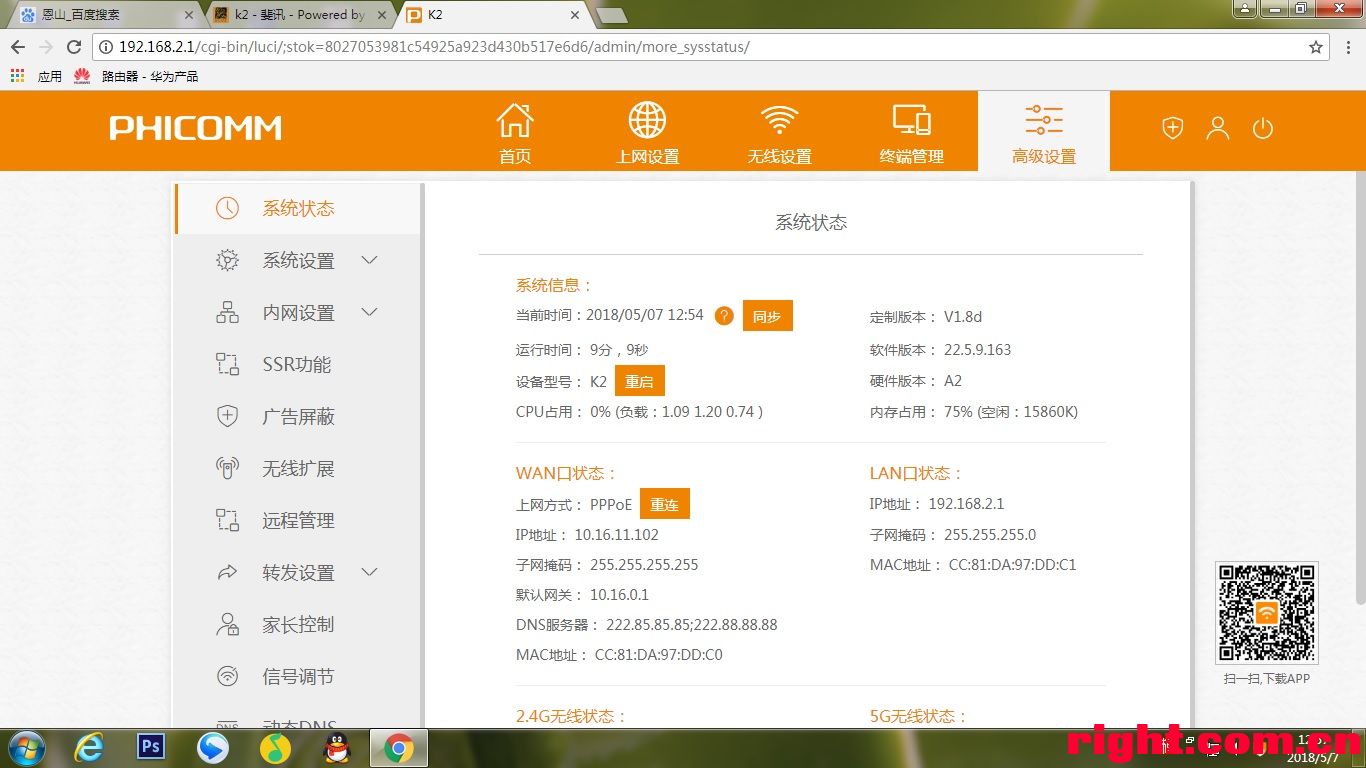Click the browser back arrow
Viewport: 1366px width, 768px height.
[x=18, y=47]
